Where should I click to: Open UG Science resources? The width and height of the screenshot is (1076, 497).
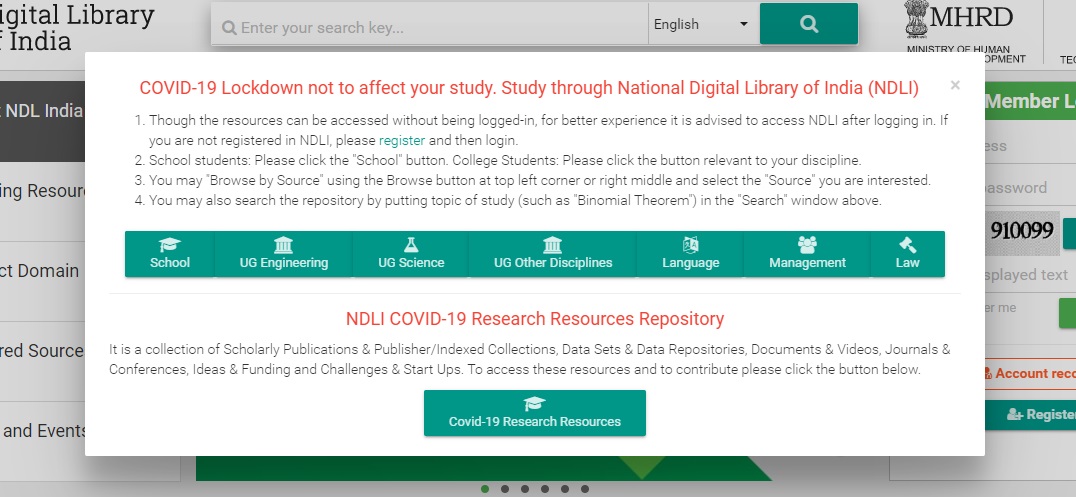(411, 254)
